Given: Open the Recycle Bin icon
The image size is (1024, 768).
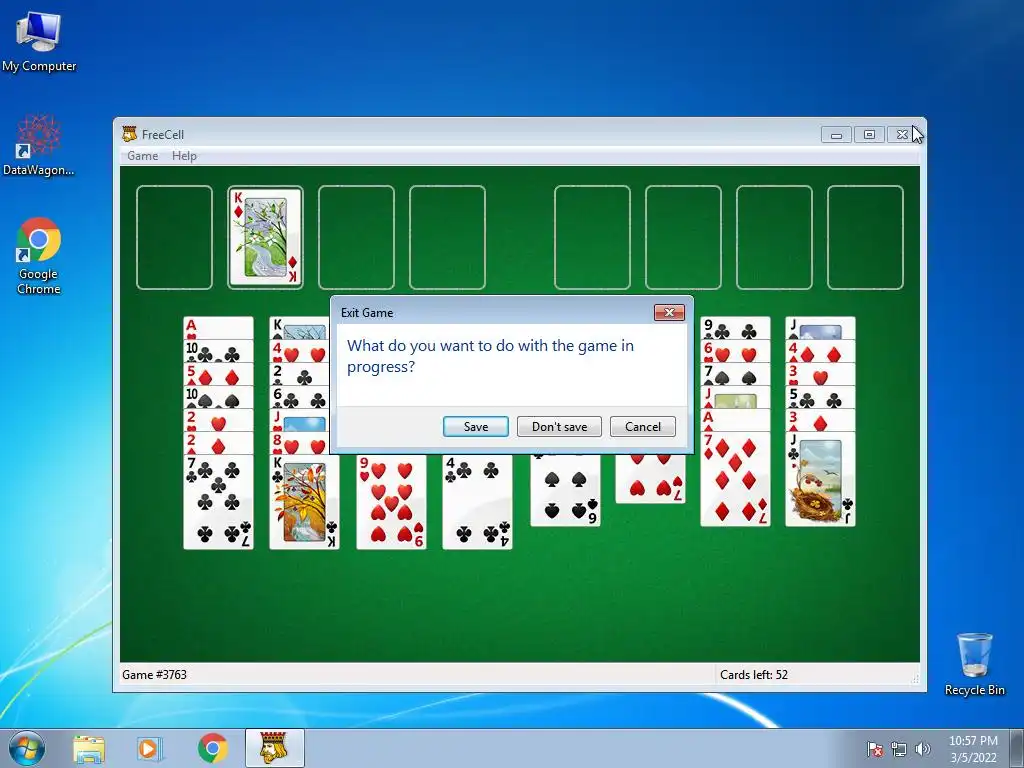Looking at the screenshot, I should [x=974, y=664].
